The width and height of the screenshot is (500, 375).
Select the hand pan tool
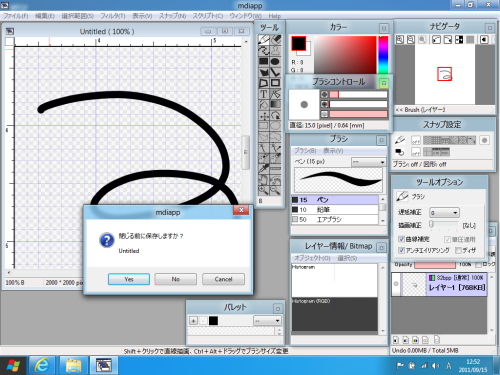264,180
